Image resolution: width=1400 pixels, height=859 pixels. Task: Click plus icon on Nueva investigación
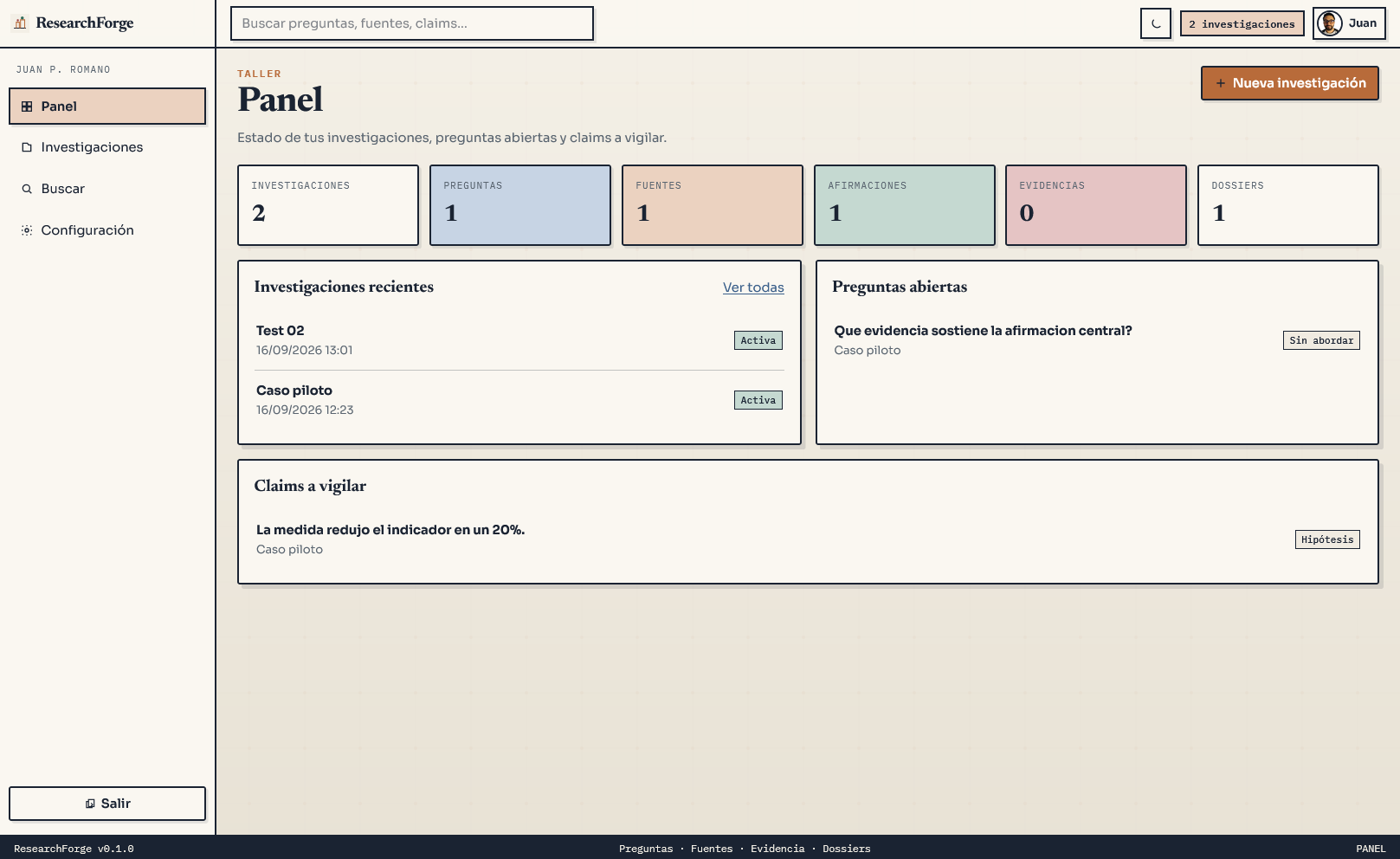(1220, 83)
